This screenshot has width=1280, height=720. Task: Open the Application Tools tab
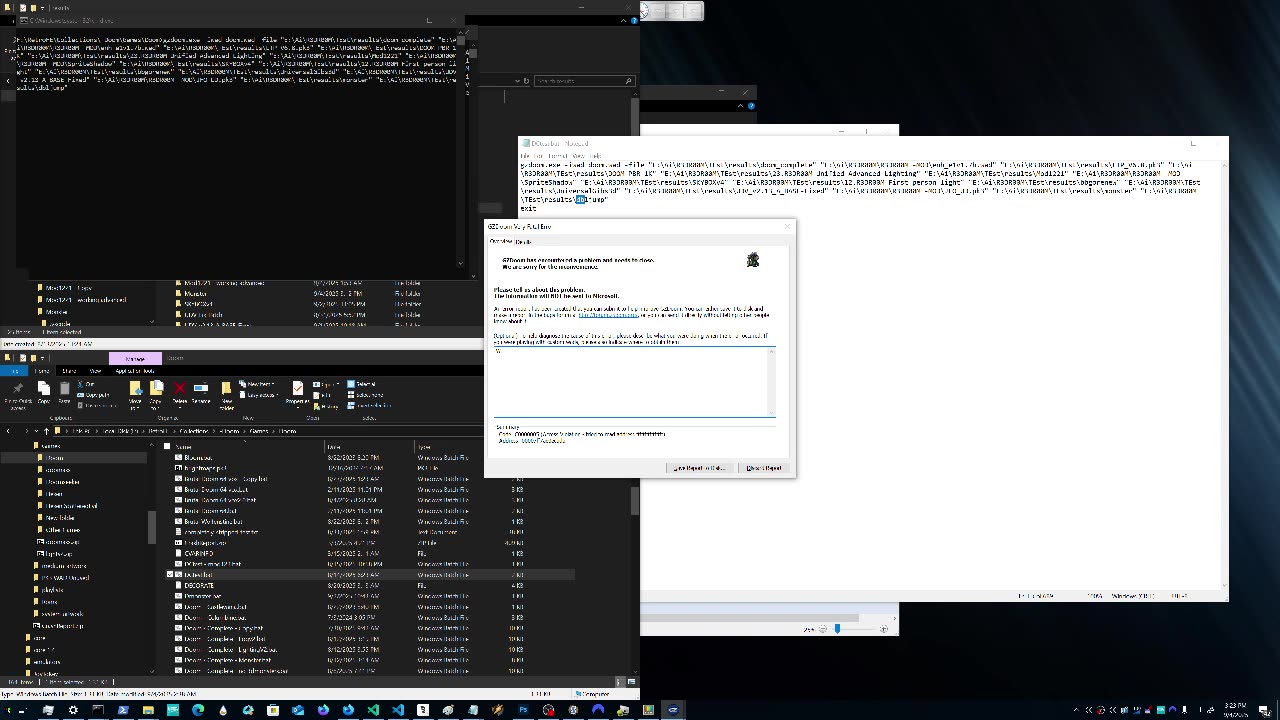134,370
